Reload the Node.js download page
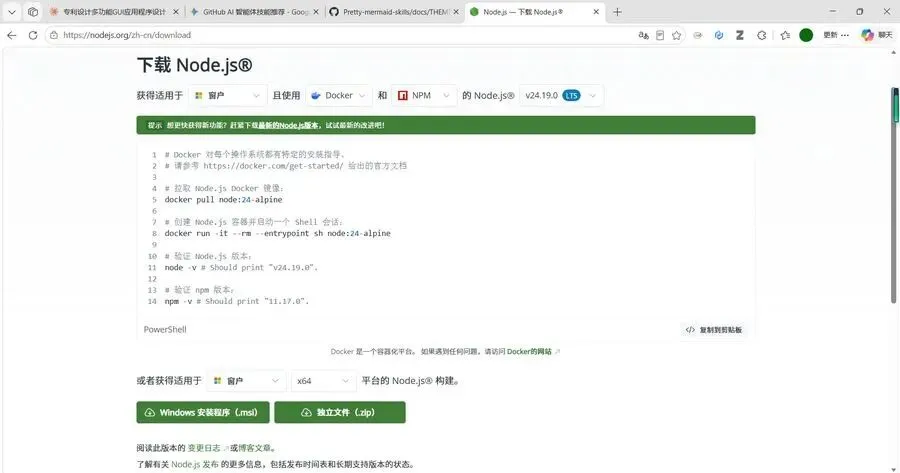Image resolution: width=900 pixels, height=473 pixels. pos(33,35)
